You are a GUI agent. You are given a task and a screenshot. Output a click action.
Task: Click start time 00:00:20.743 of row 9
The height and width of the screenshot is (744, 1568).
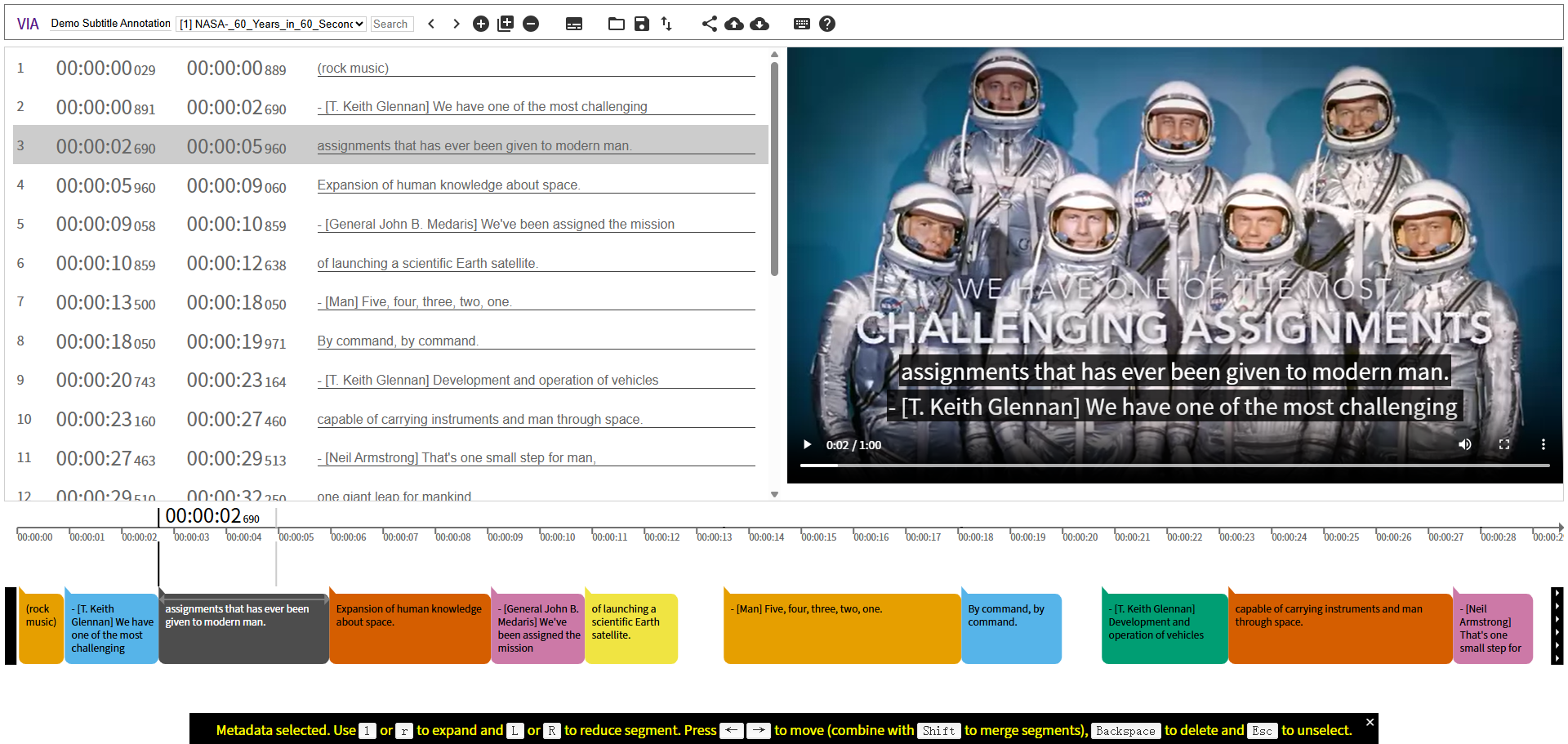105,381
